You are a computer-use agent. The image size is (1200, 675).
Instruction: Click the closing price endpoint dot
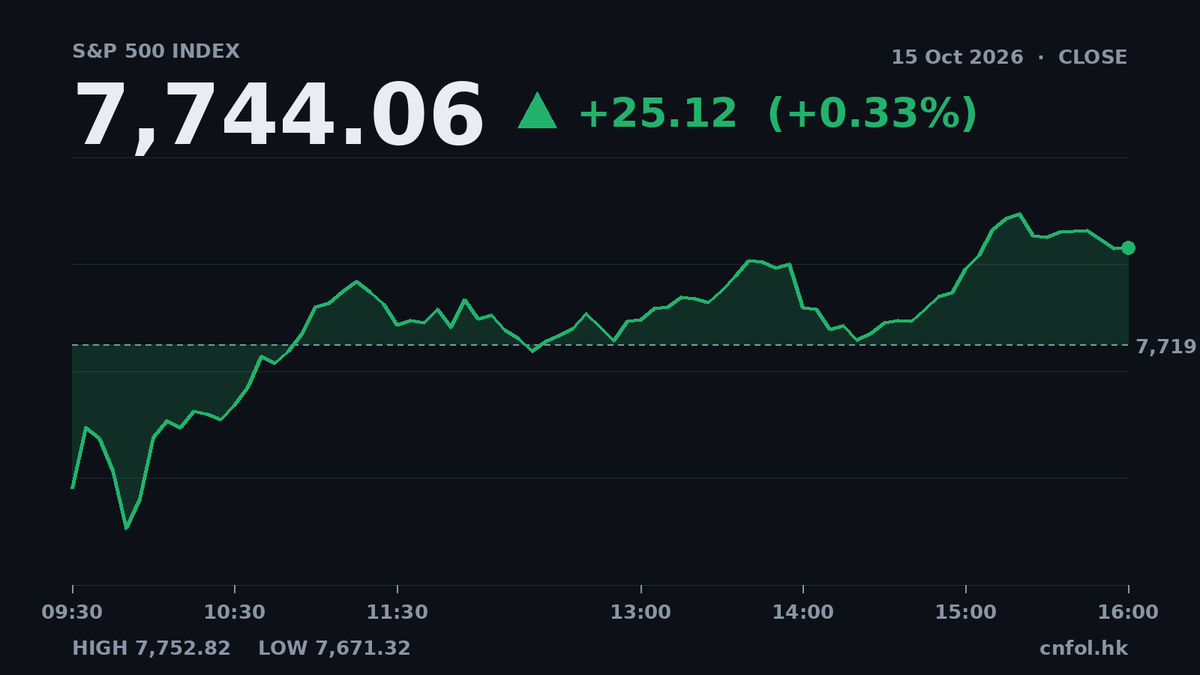tap(1128, 248)
